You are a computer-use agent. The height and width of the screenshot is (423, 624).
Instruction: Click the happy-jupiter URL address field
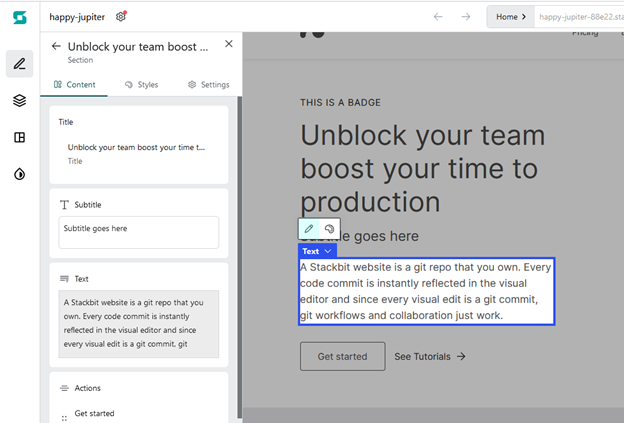pos(579,17)
